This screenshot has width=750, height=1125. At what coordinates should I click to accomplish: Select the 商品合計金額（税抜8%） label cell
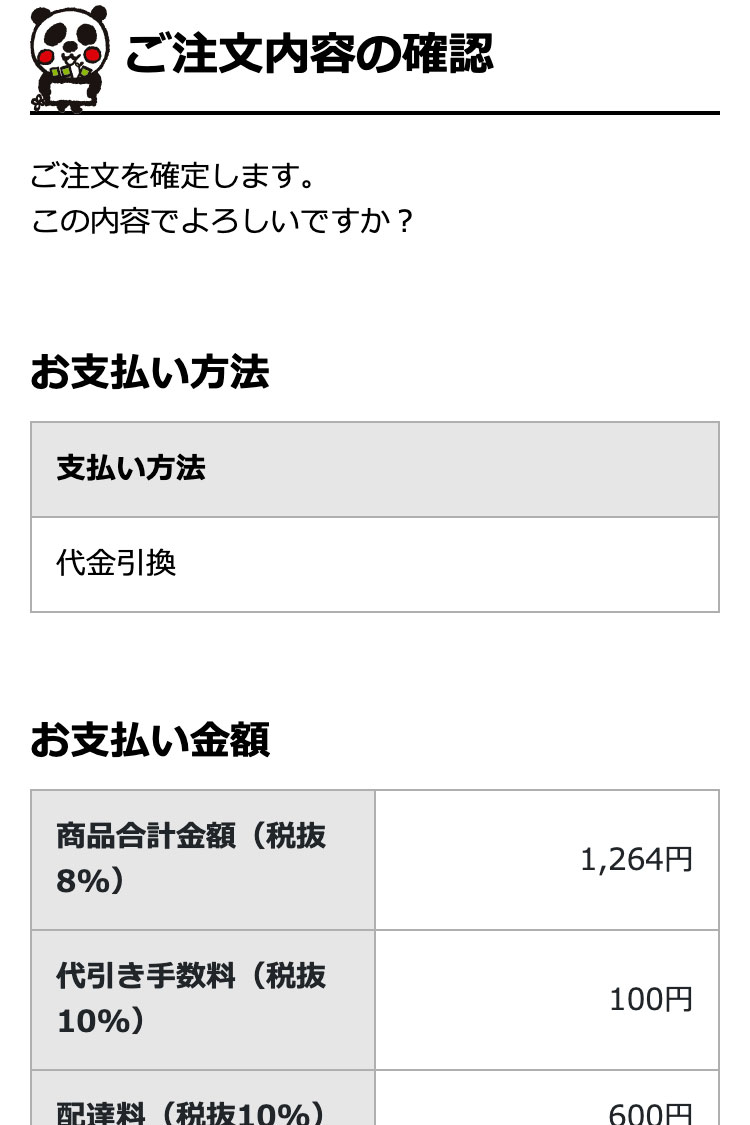(203, 860)
